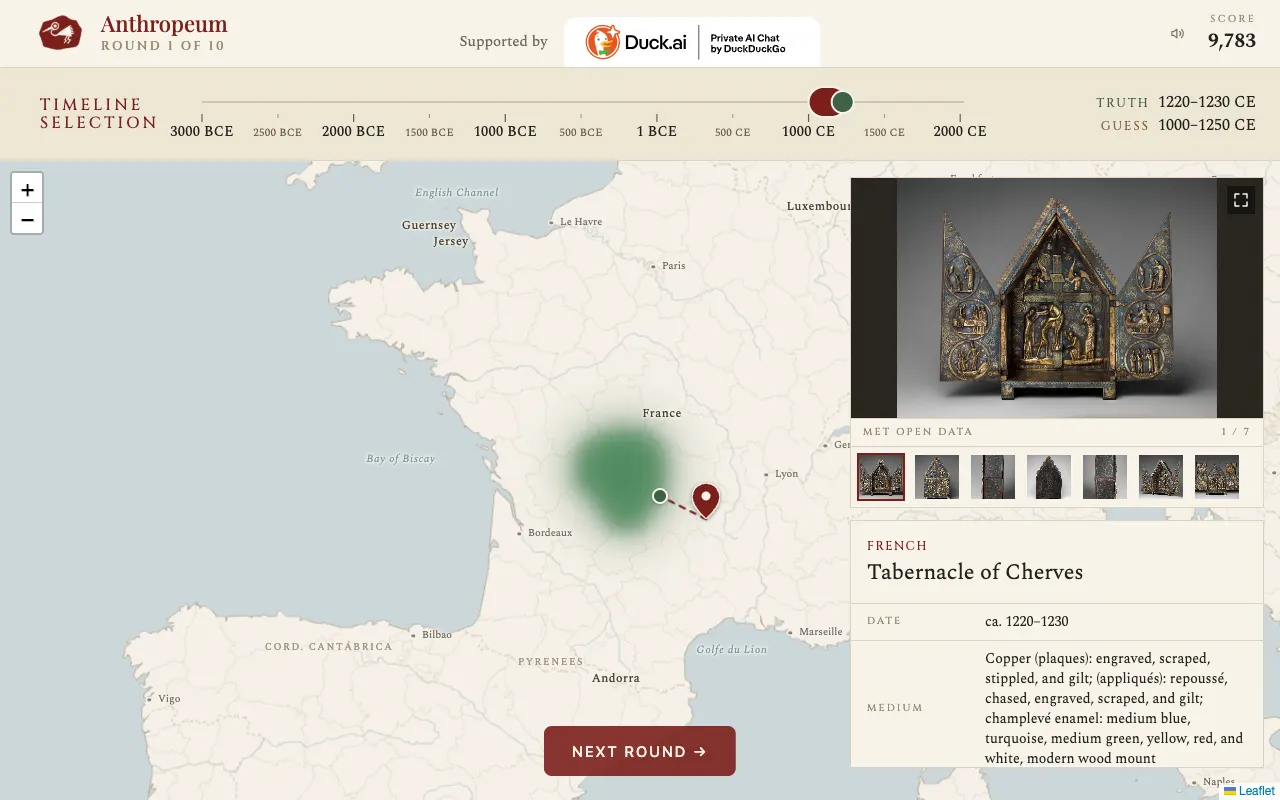Click the Paris label on the map

(674, 266)
